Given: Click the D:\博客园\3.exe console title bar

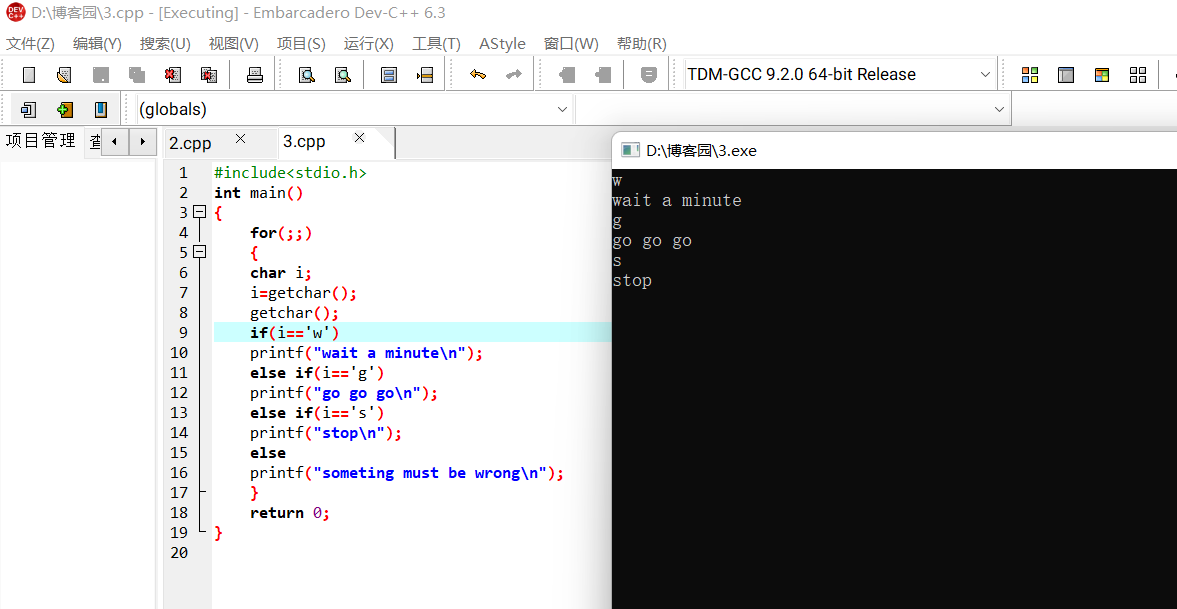Looking at the screenshot, I should [894, 150].
